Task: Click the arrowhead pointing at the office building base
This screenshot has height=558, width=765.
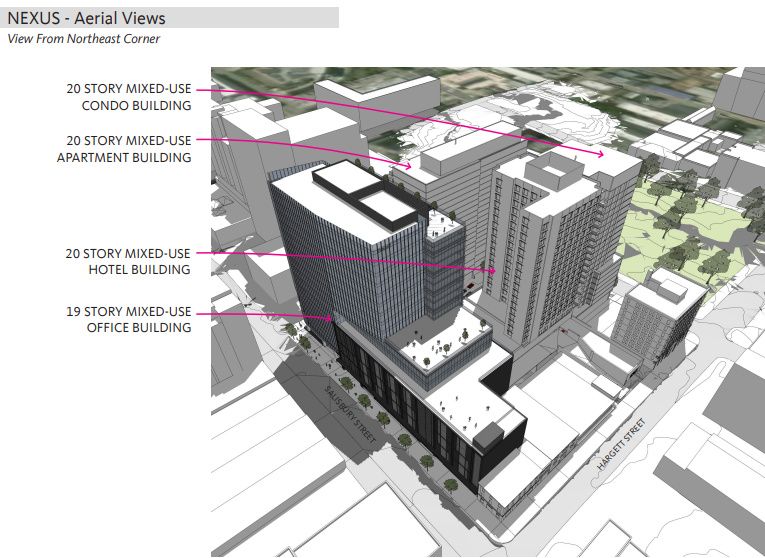Action: coord(331,319)
